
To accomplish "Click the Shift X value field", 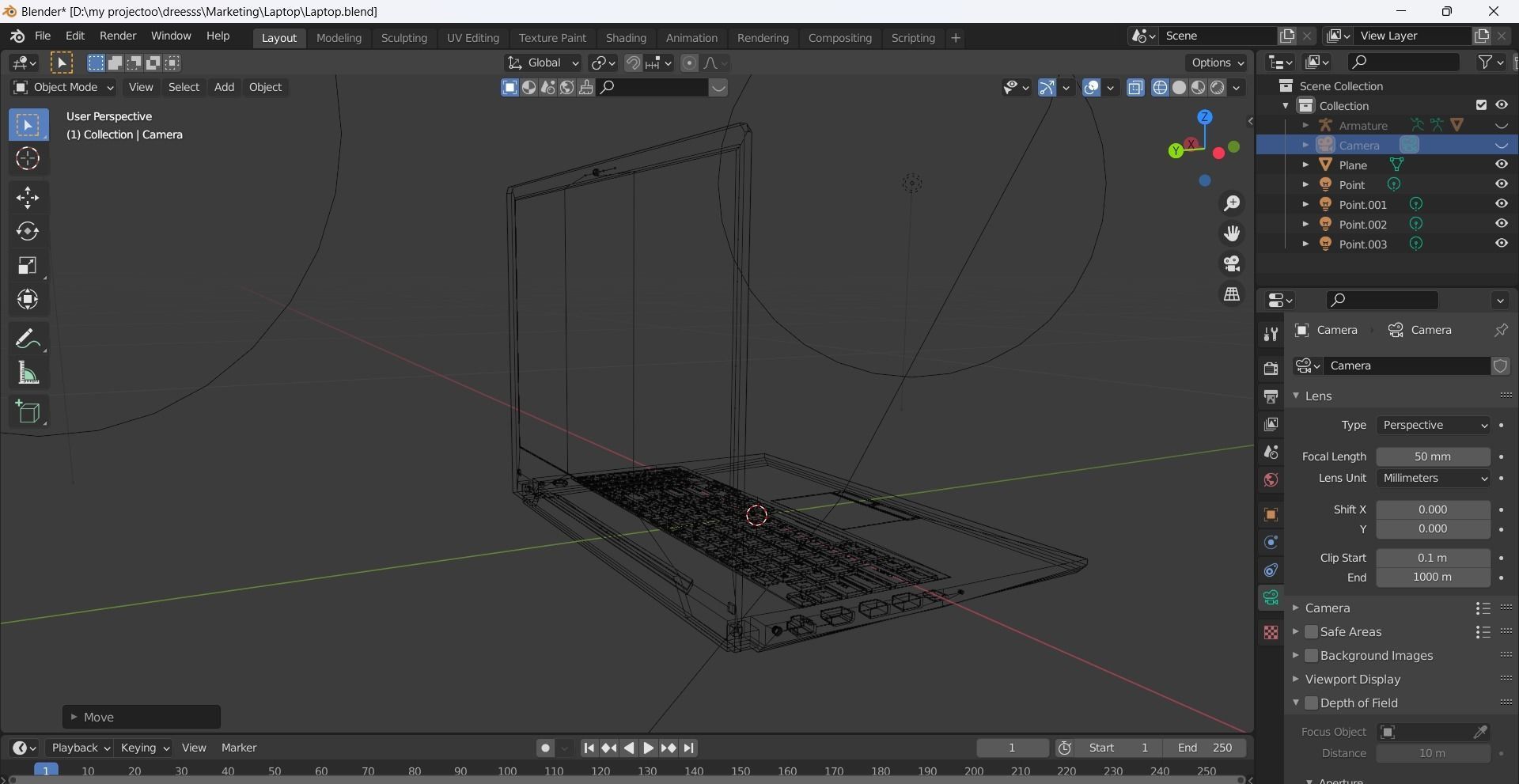I will coord(1433,510).
